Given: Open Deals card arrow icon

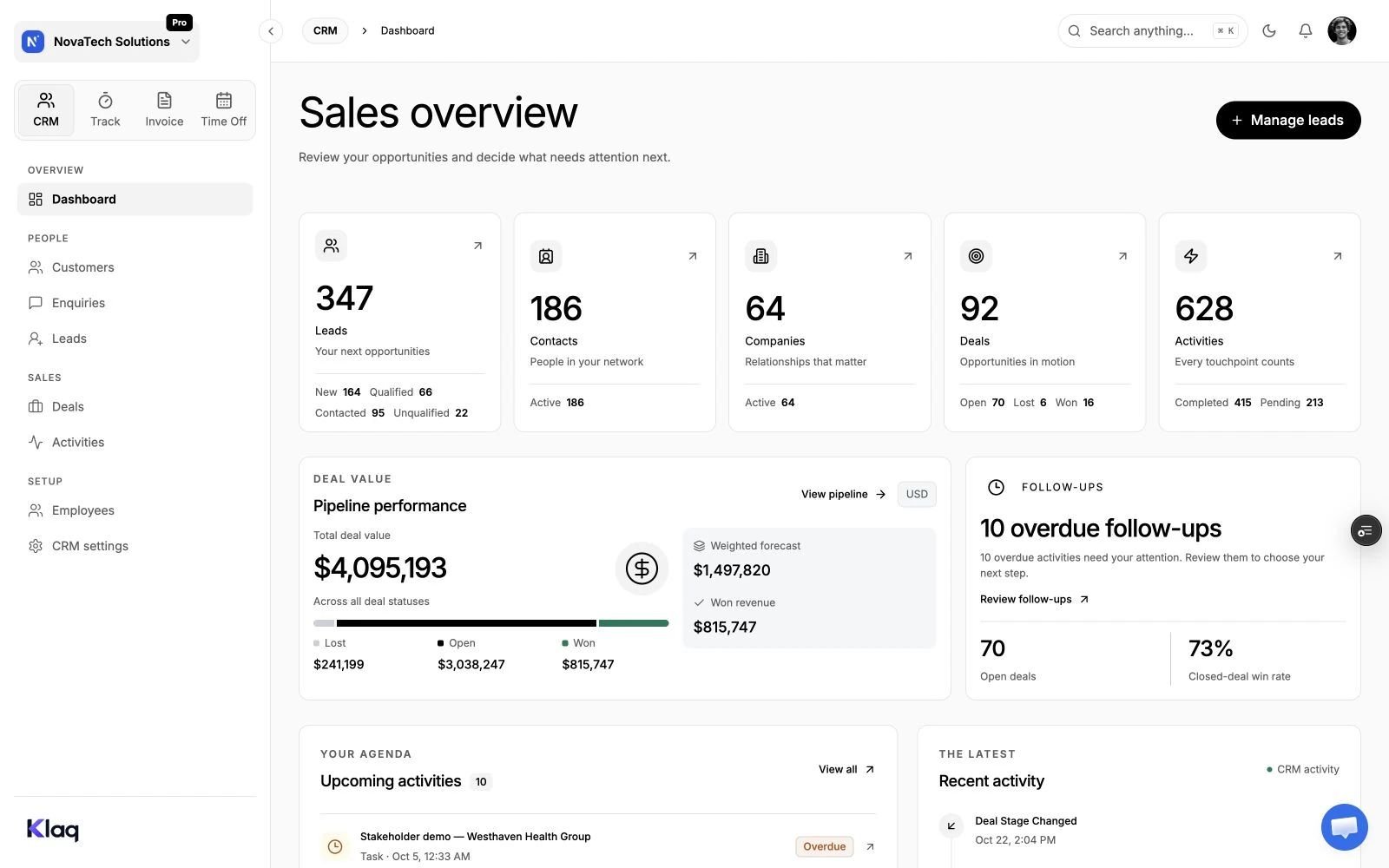Looking at the screenshot, I should [x=1122, y=256].
